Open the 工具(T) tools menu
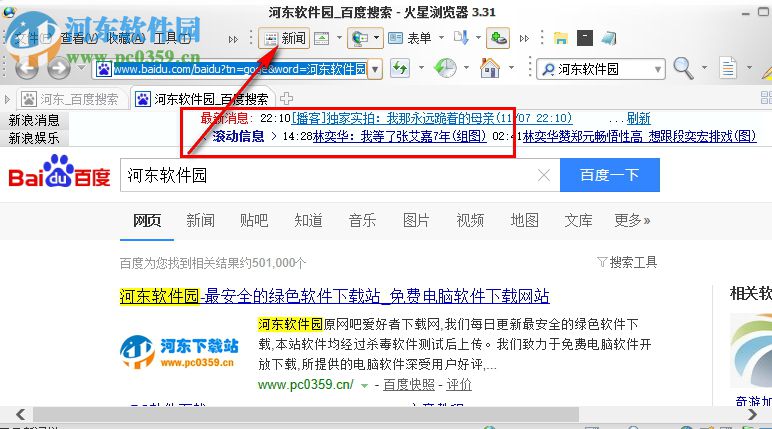 [x=172, y=38]
